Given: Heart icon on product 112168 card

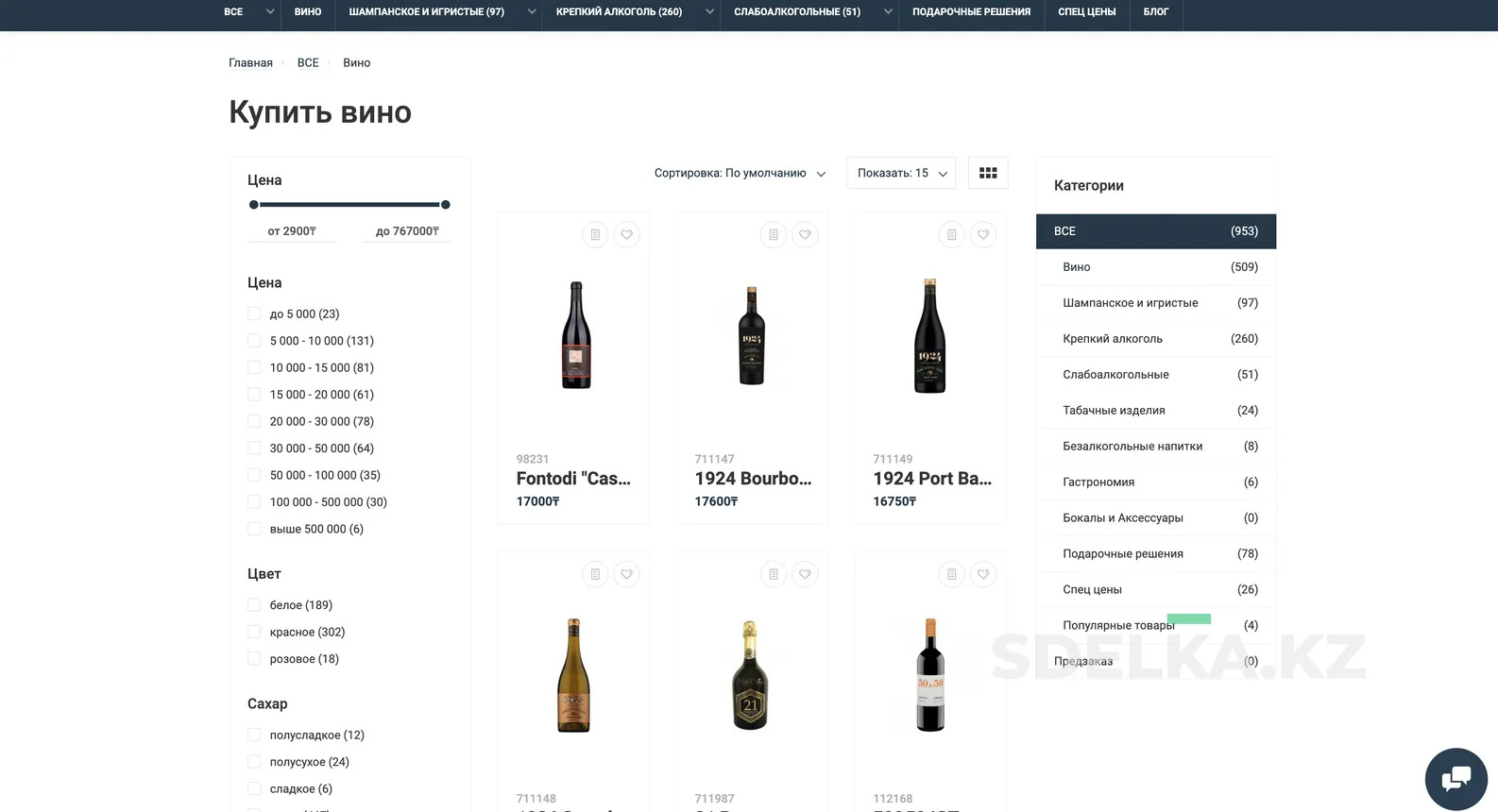Looking at the screenshot, I should tap(983, 574).
